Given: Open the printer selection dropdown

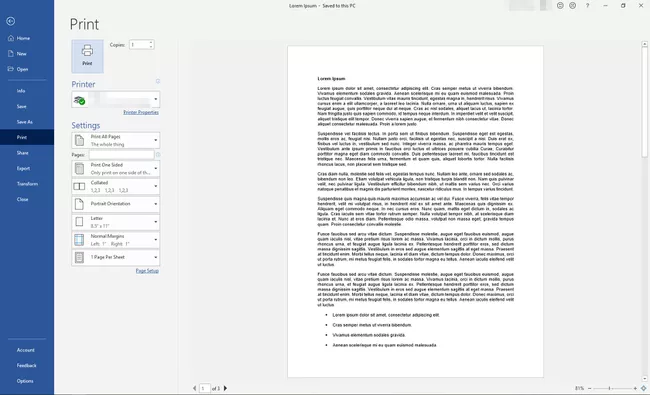Looking at the screenshot, I should point(116,99).
